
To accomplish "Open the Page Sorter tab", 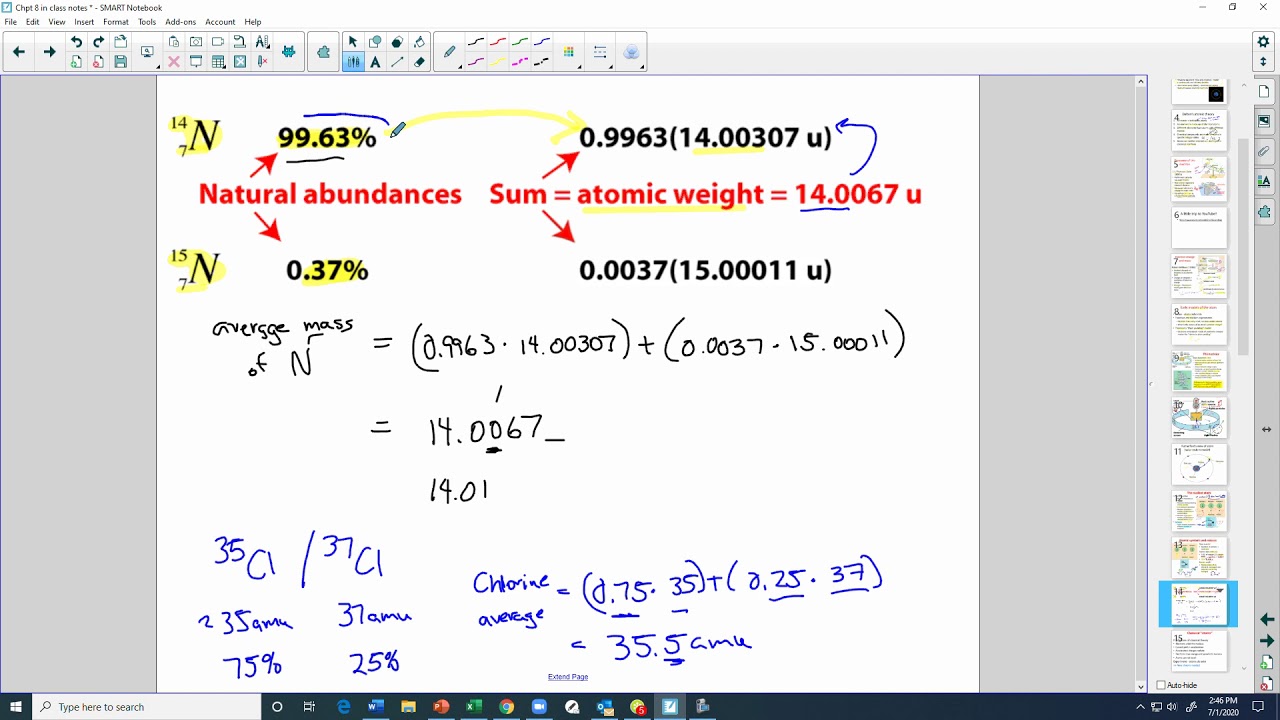I will coord(1265,91).
